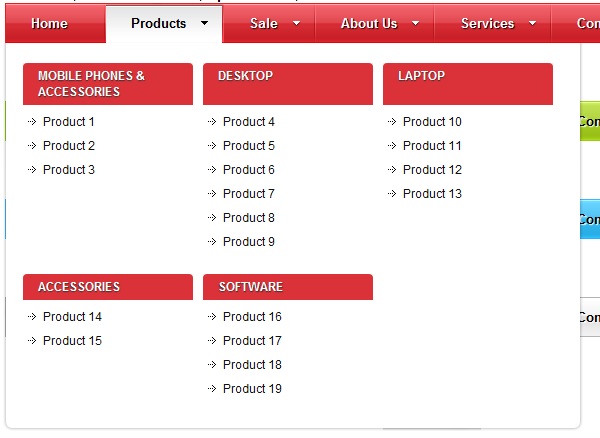The image size is (600, 438).
Task: Expand the Sale menu dropdown arrow
Action: point(296,23)
